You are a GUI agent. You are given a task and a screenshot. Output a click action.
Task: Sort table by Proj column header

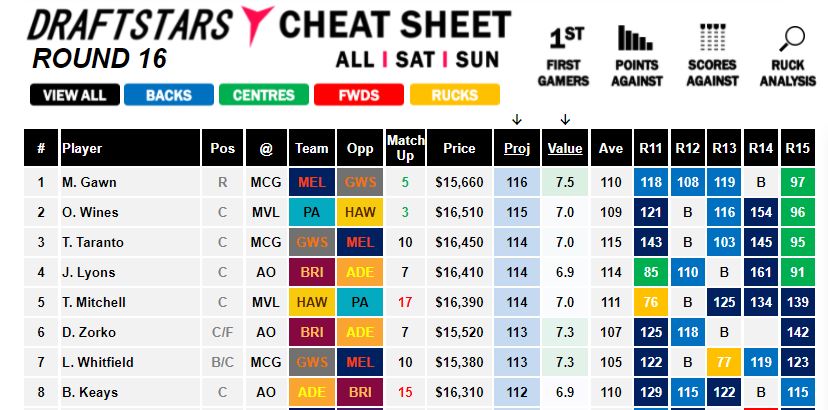[517, 148]
